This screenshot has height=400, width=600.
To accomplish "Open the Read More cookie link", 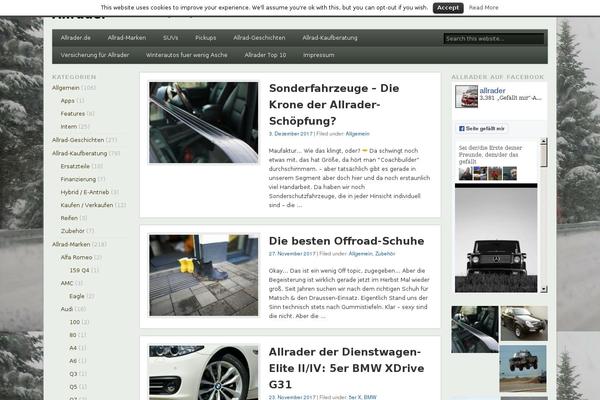I will [x=483, y=8].
